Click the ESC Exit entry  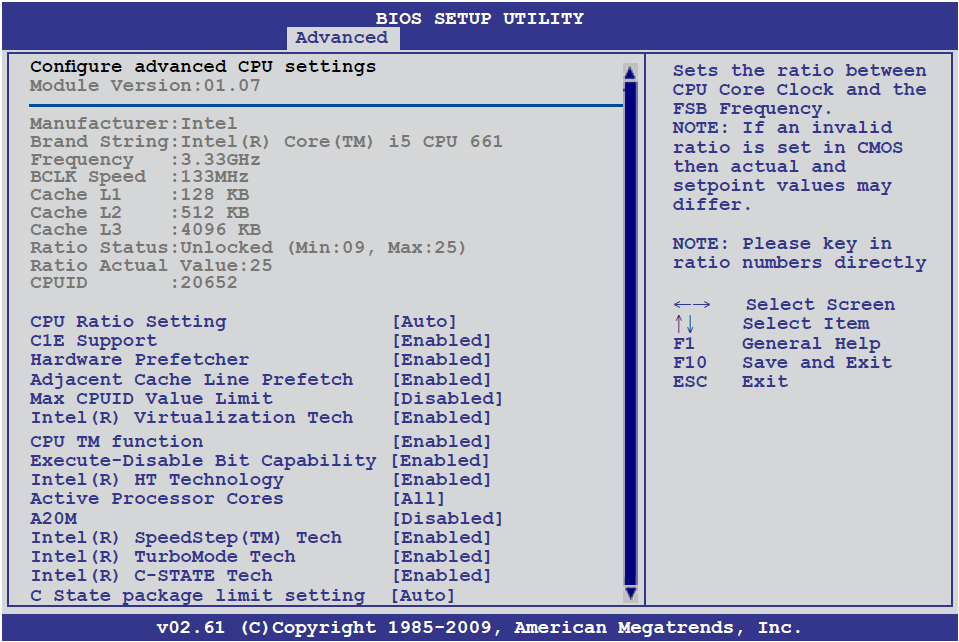coord(730,382)
